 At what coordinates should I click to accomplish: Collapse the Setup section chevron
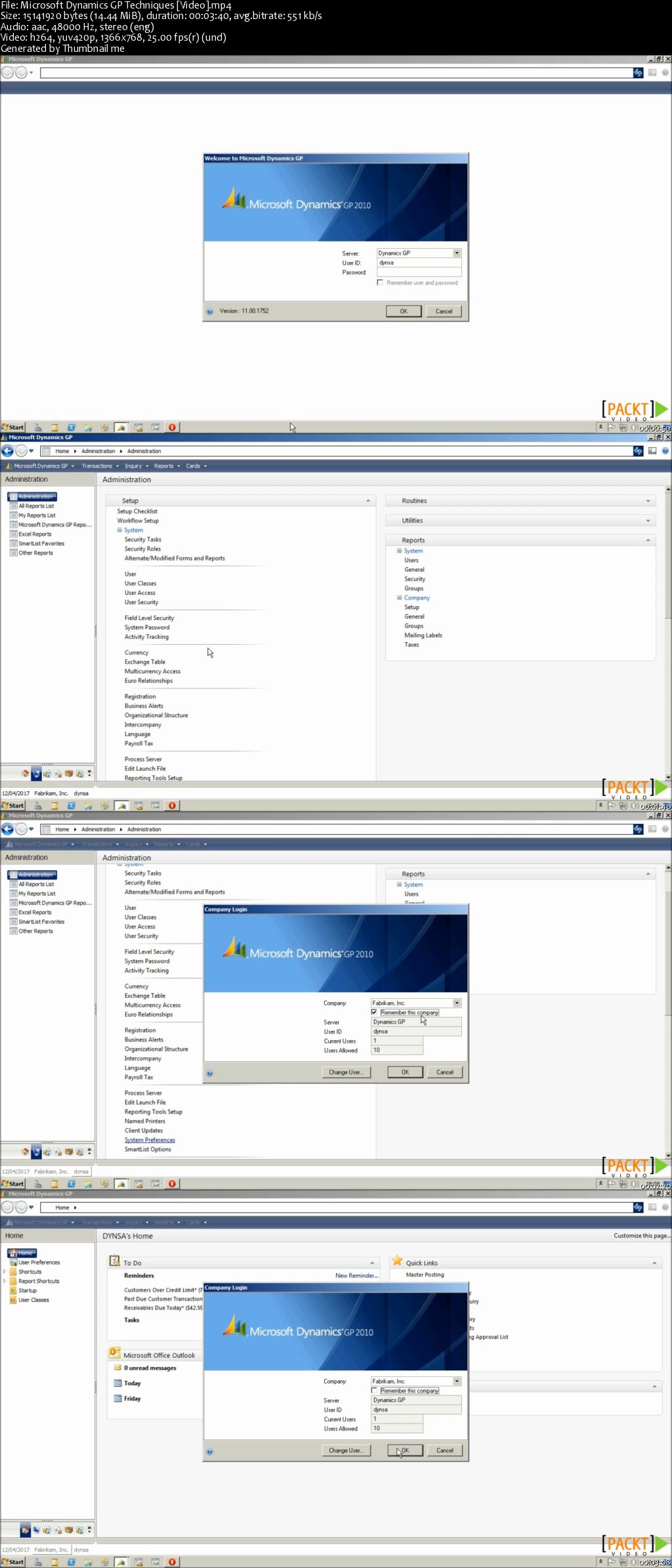coord(368,501)
